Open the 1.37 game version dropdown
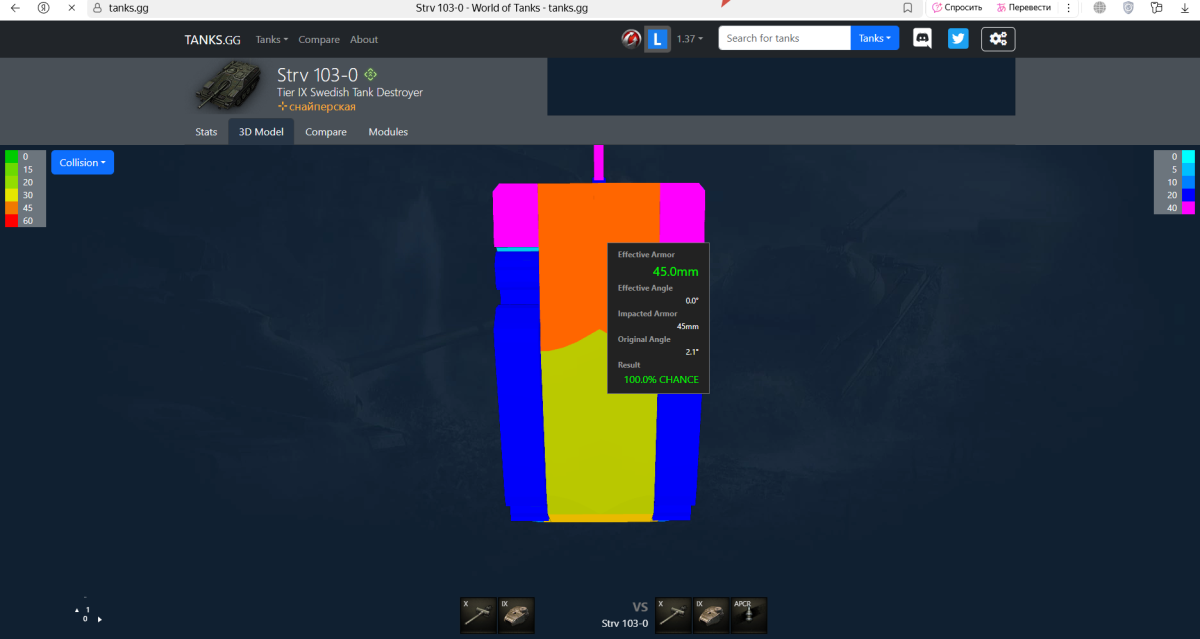Image resolution: width=1200 pixels, height=639 pixels. 689,39
